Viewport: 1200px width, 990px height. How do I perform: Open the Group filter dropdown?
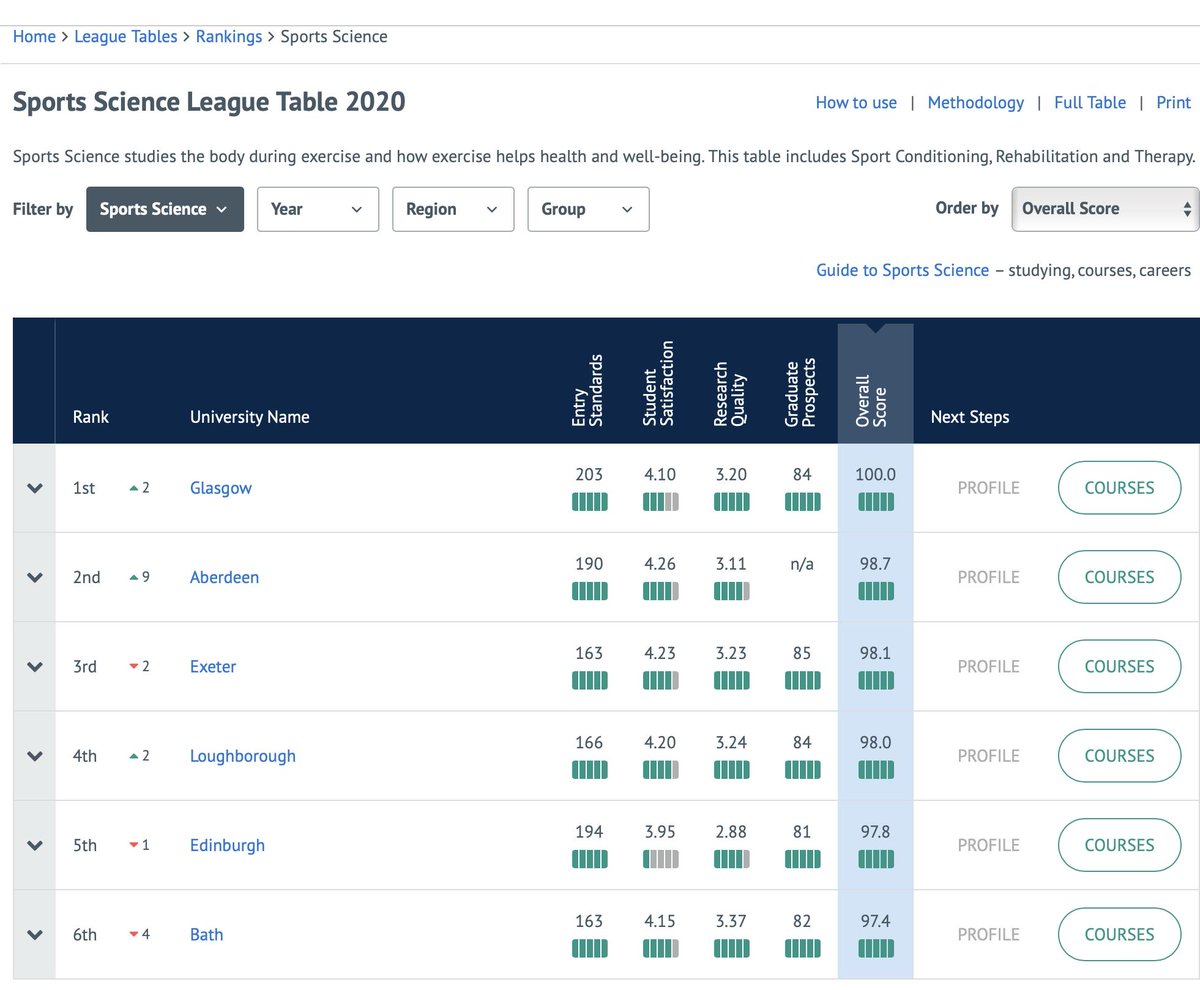pyautogui.click(x=588, y=209)
